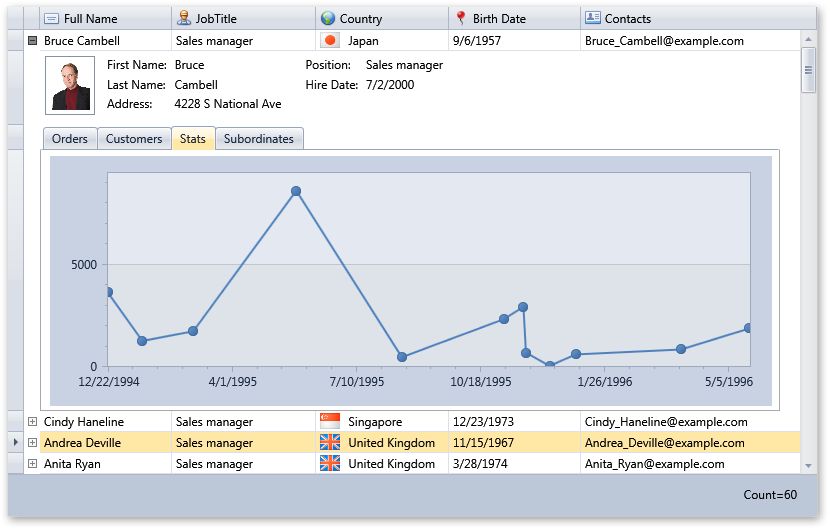830x530 pixels.
Task: Expand the Andrea Deville row
Action: point(33,443)
